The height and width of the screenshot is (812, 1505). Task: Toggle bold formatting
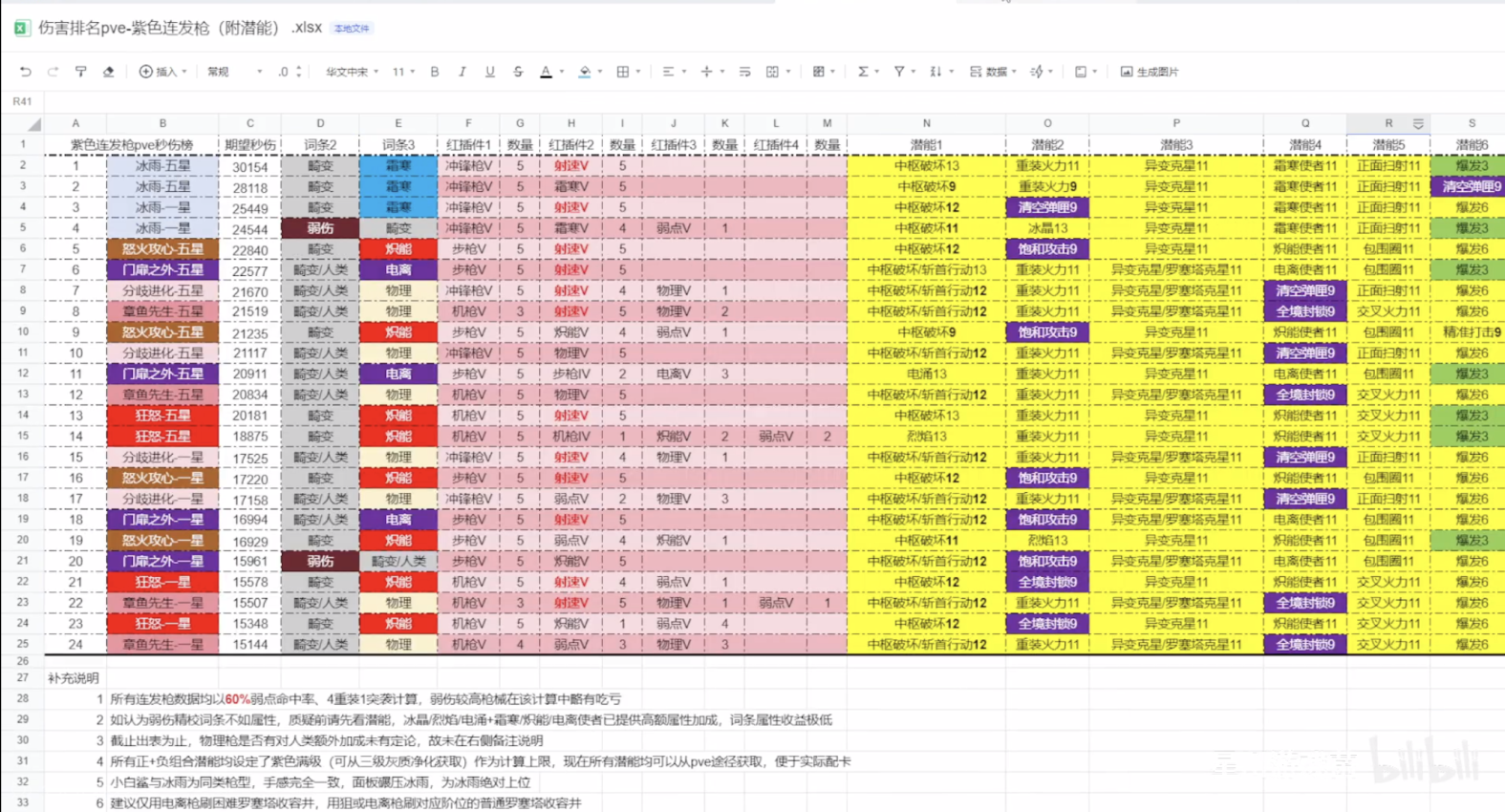point(435,72)
